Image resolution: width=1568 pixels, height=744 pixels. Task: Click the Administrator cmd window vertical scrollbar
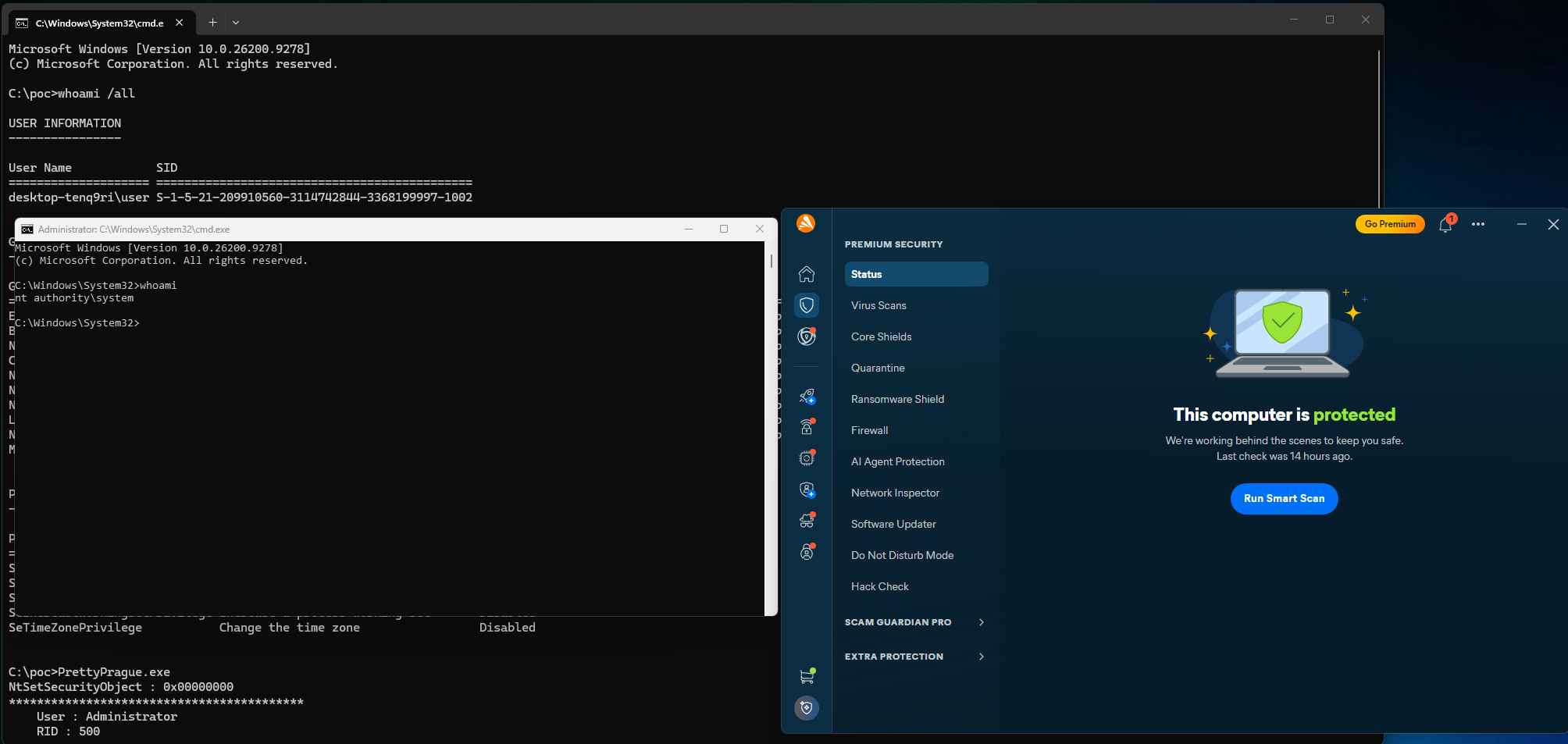772,262
